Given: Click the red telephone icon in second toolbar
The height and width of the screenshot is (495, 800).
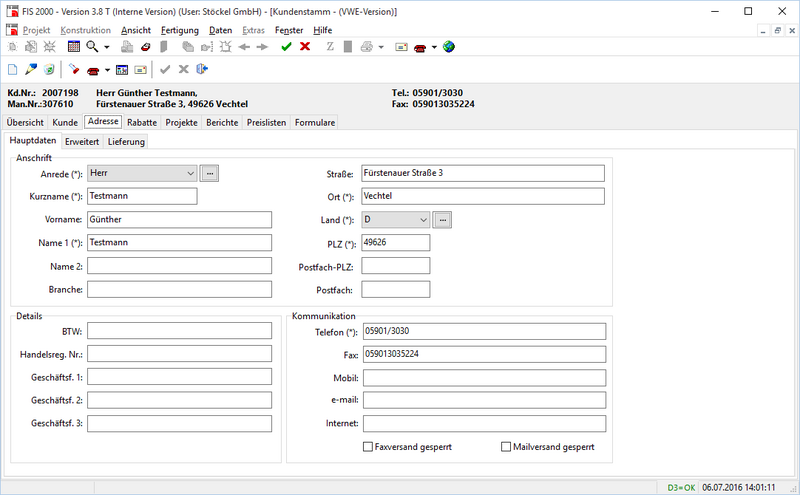Looking at the screenshot, I should click(93, 70).
